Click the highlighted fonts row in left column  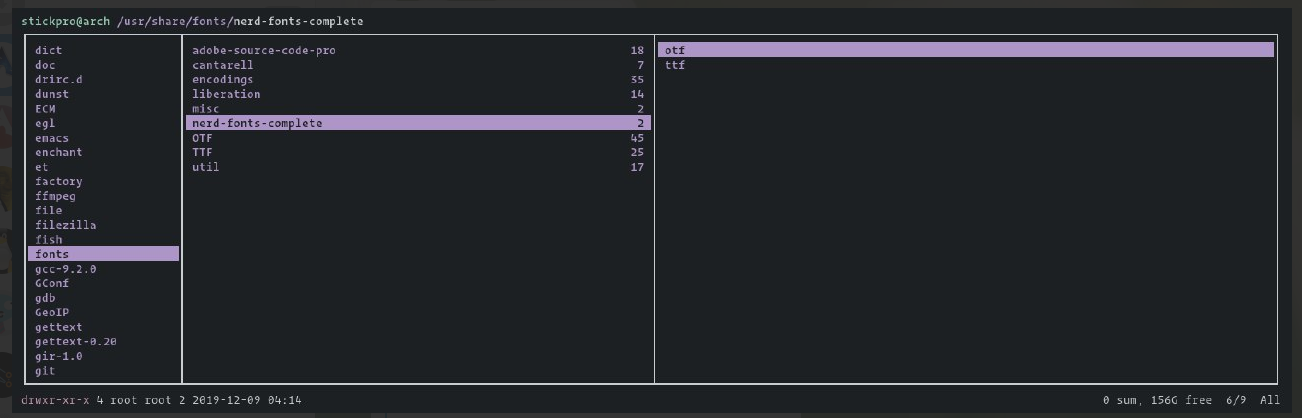pyautogui.click(x=104, y=254)
